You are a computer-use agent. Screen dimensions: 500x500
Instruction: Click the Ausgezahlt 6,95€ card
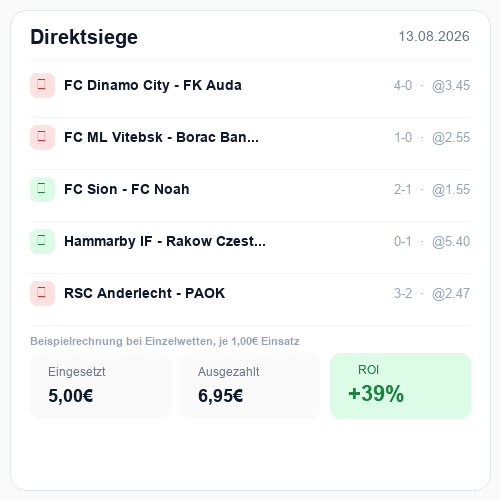tap(250, 386)
